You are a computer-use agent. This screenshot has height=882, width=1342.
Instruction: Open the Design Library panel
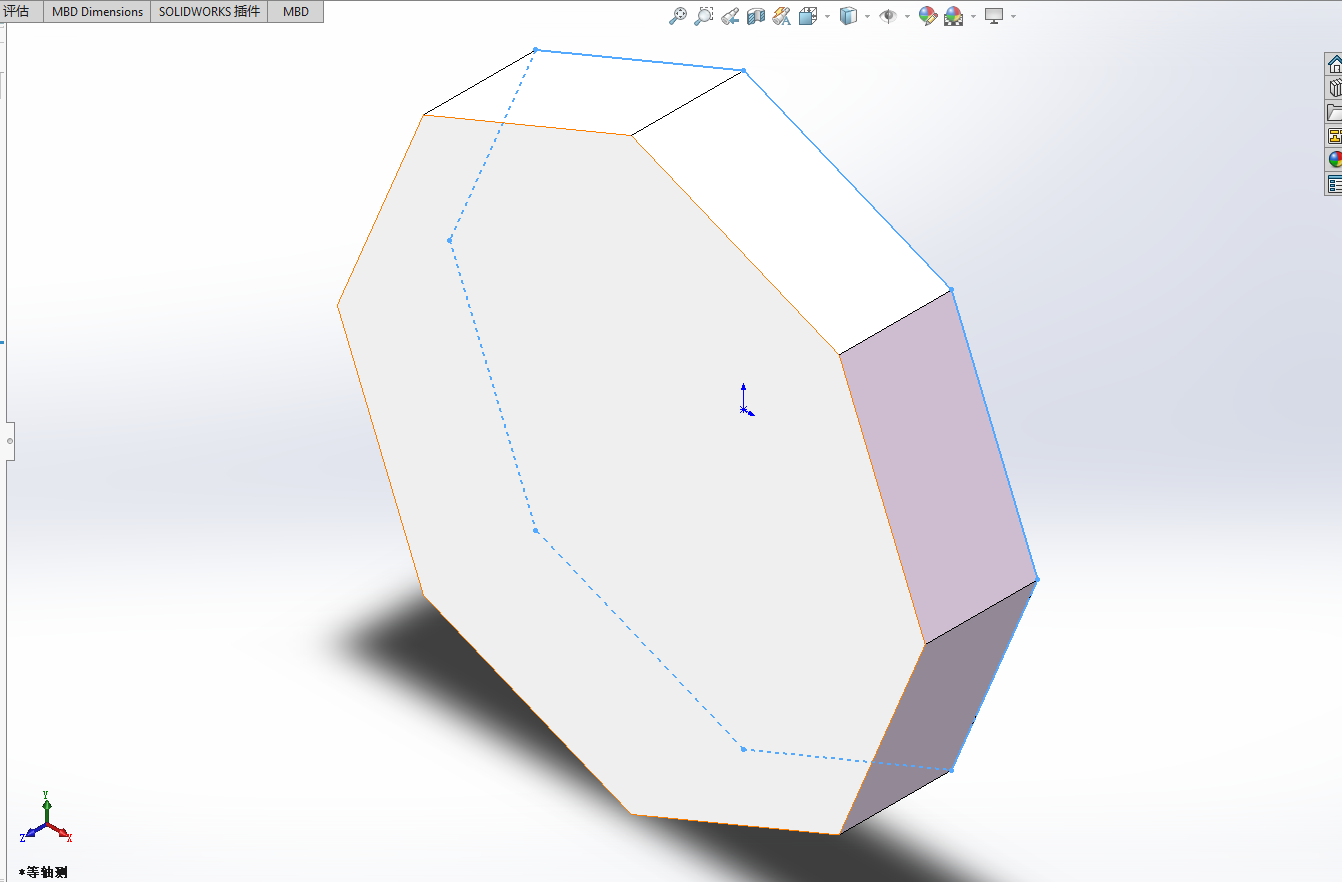point(1334,86)
